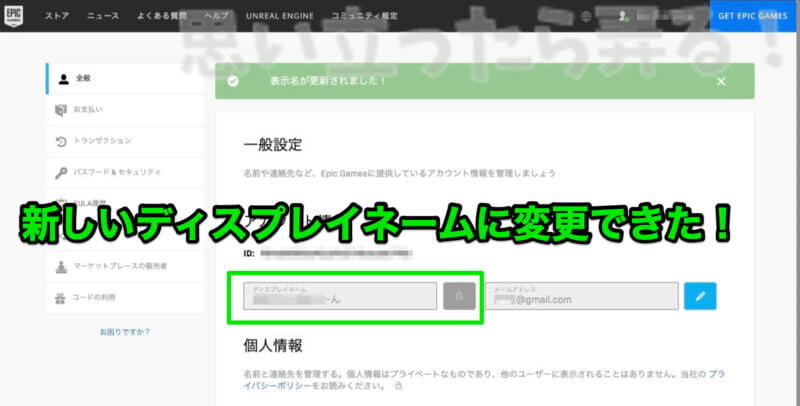This screenshot has width=800, height=406.
Task: Click the お困りですか？ help link
Action: [x=125, y=332]
